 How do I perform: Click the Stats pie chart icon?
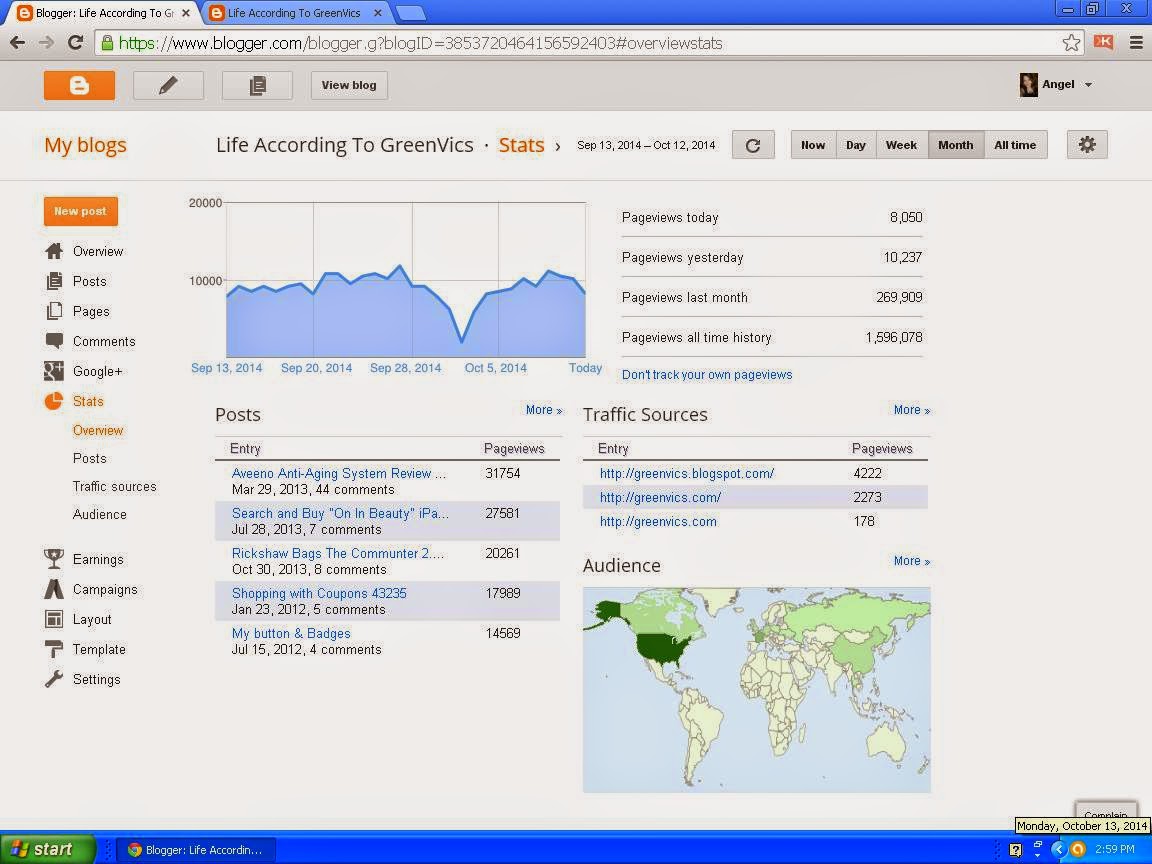click(54, 401)
